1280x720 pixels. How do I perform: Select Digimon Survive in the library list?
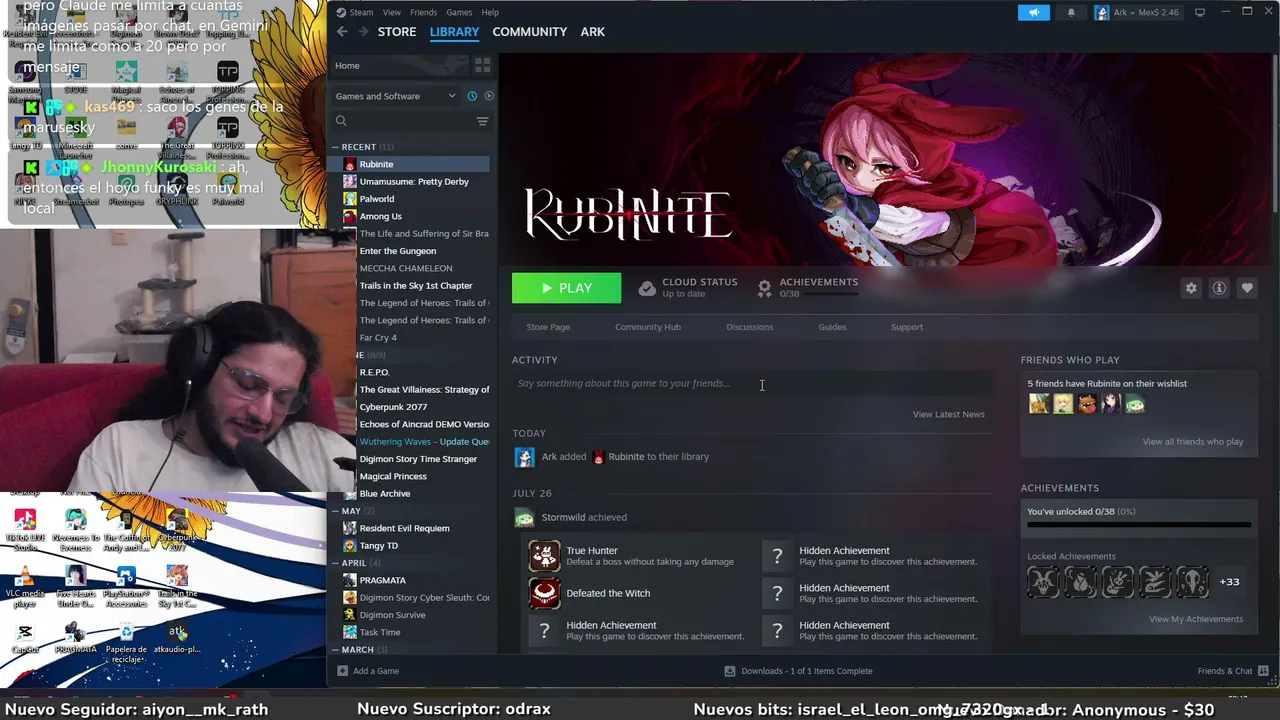[x=392, y=615]
